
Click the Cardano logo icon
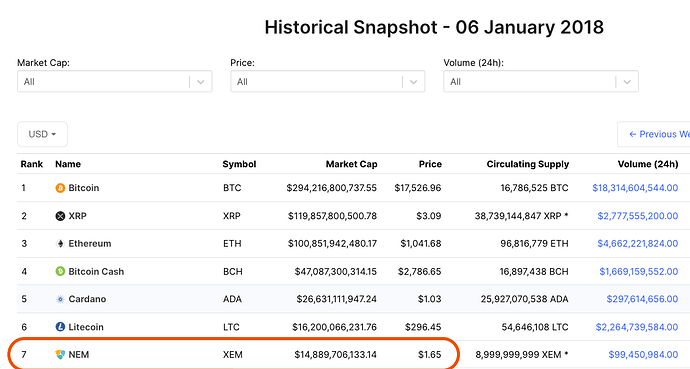(60, 299)
